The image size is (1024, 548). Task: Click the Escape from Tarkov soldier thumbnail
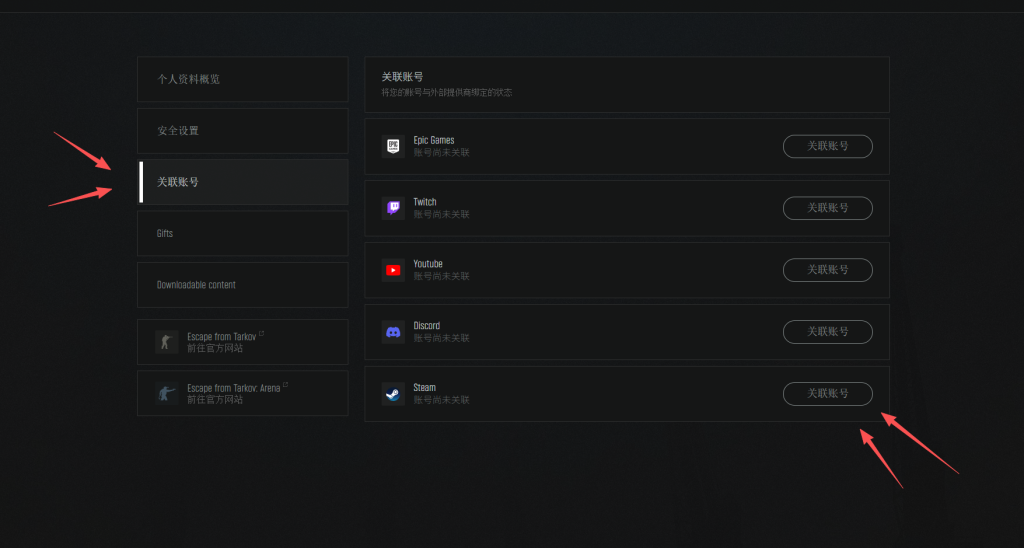(166, 342)
